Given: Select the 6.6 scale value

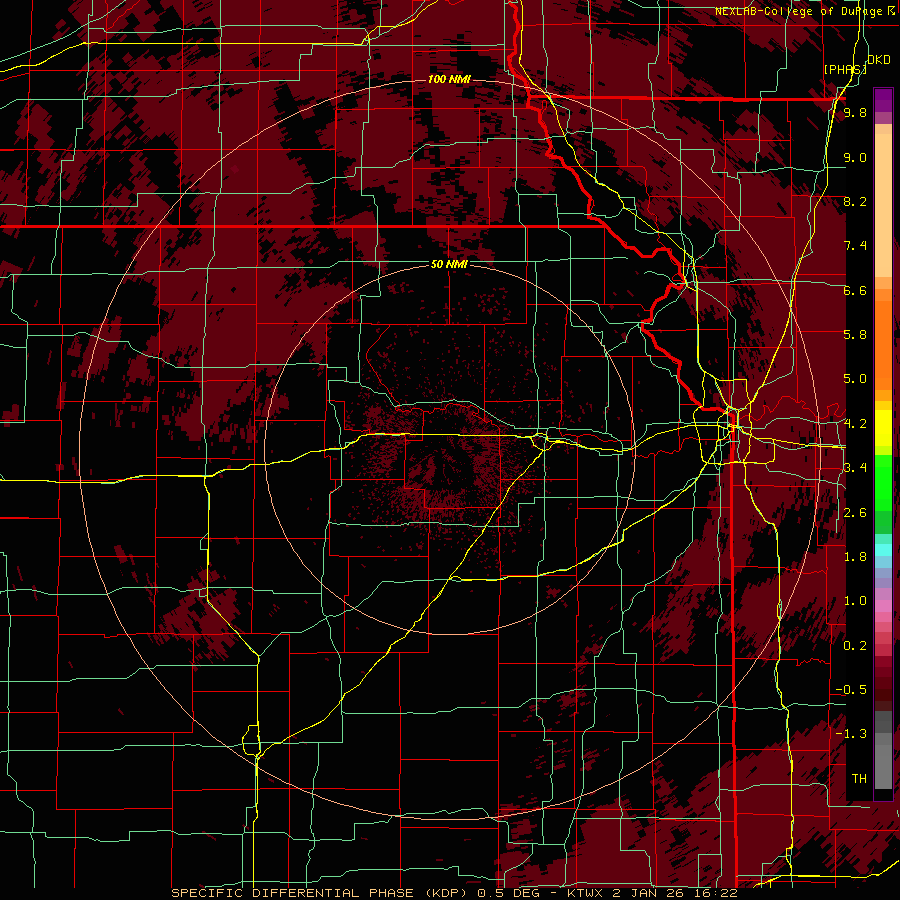Looking at the screenshot, I should (x=855, y=290).
